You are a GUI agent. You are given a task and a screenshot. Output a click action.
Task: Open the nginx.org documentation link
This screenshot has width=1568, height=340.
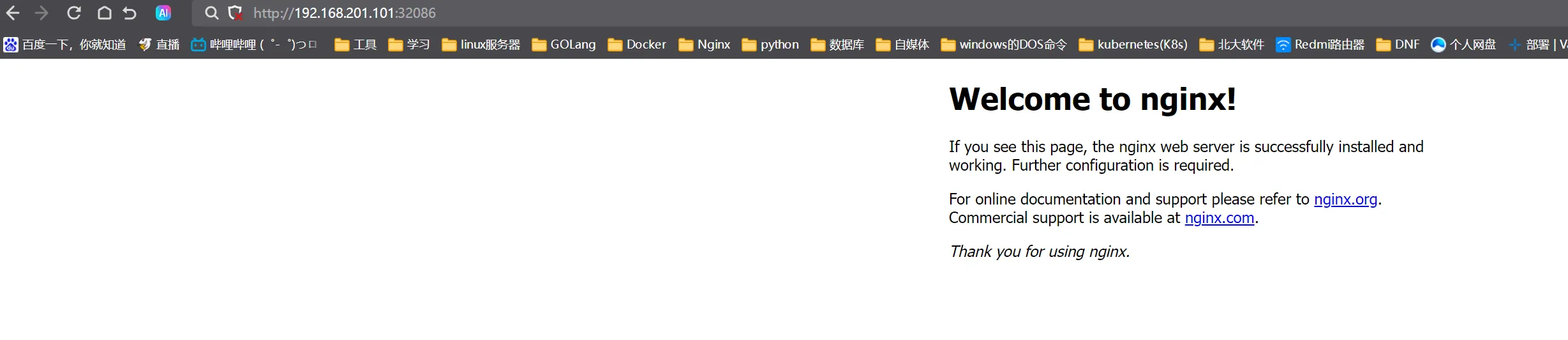click(x=1345, y=199)
